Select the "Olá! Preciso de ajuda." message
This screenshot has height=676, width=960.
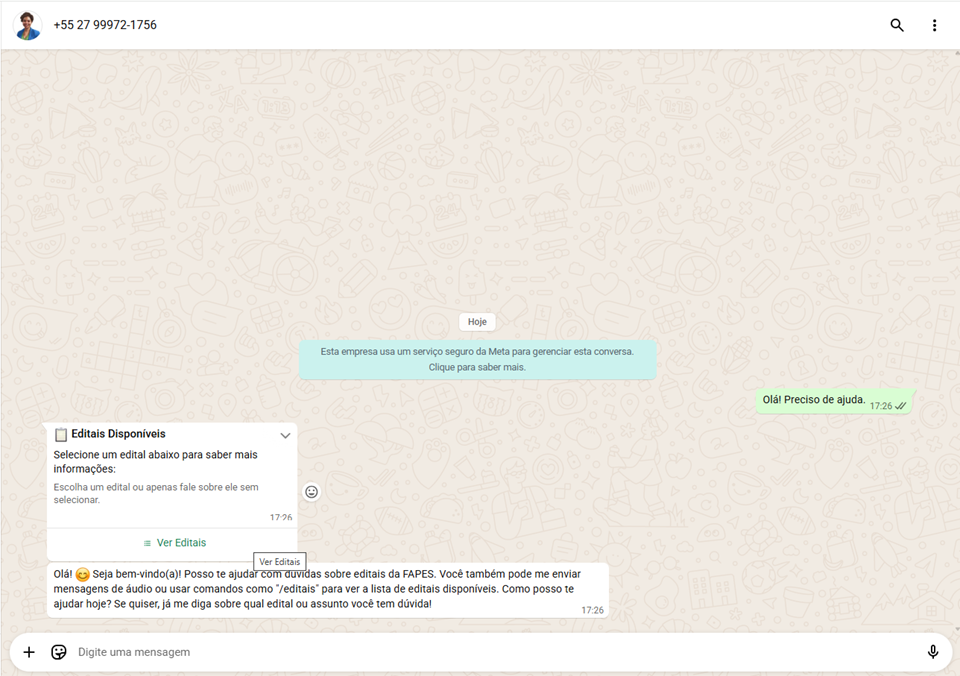coord(814,400)
